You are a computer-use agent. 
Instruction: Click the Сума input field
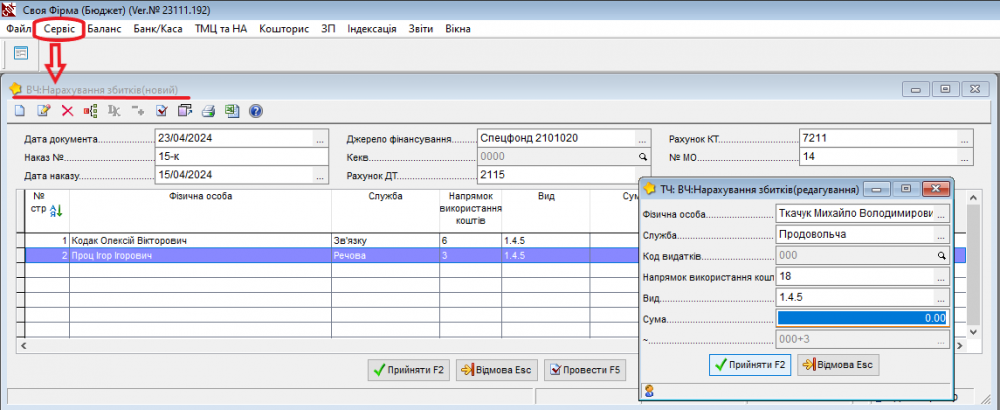(860, 318)
